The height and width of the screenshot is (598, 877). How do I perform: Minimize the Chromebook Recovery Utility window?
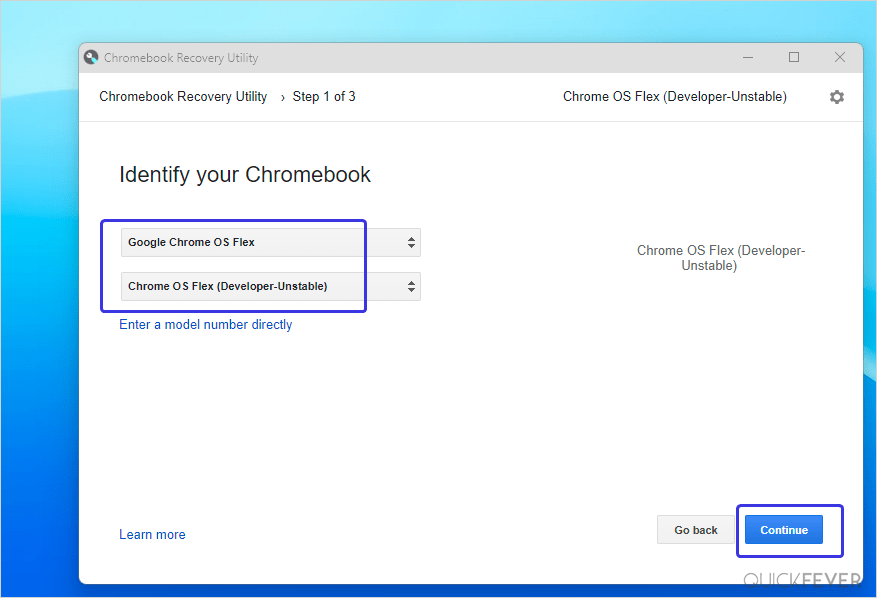coord(748,57)
